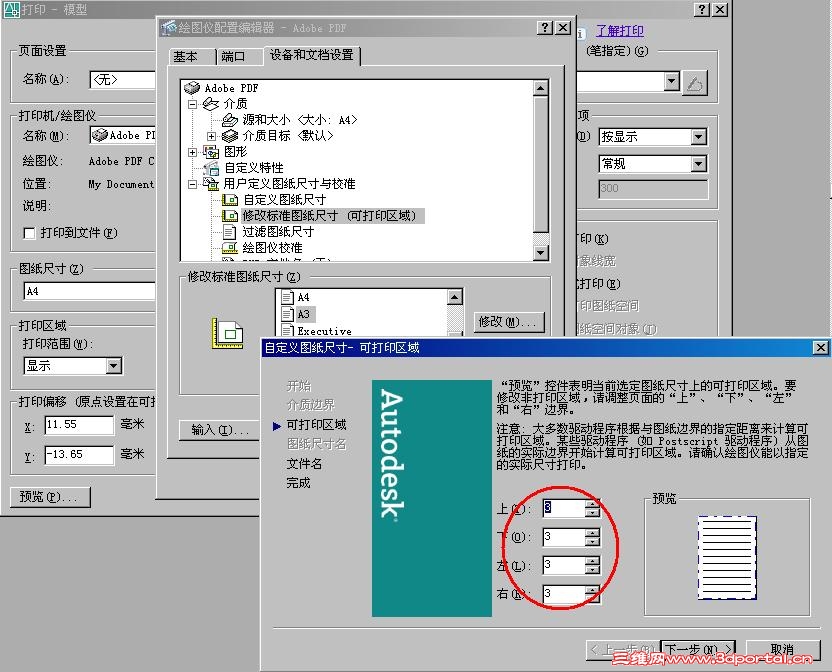Image resolution: width=832 pixels, height=672 pixels.
Task: Open the 常规 quality dropdown
Action: pos(699,164)
